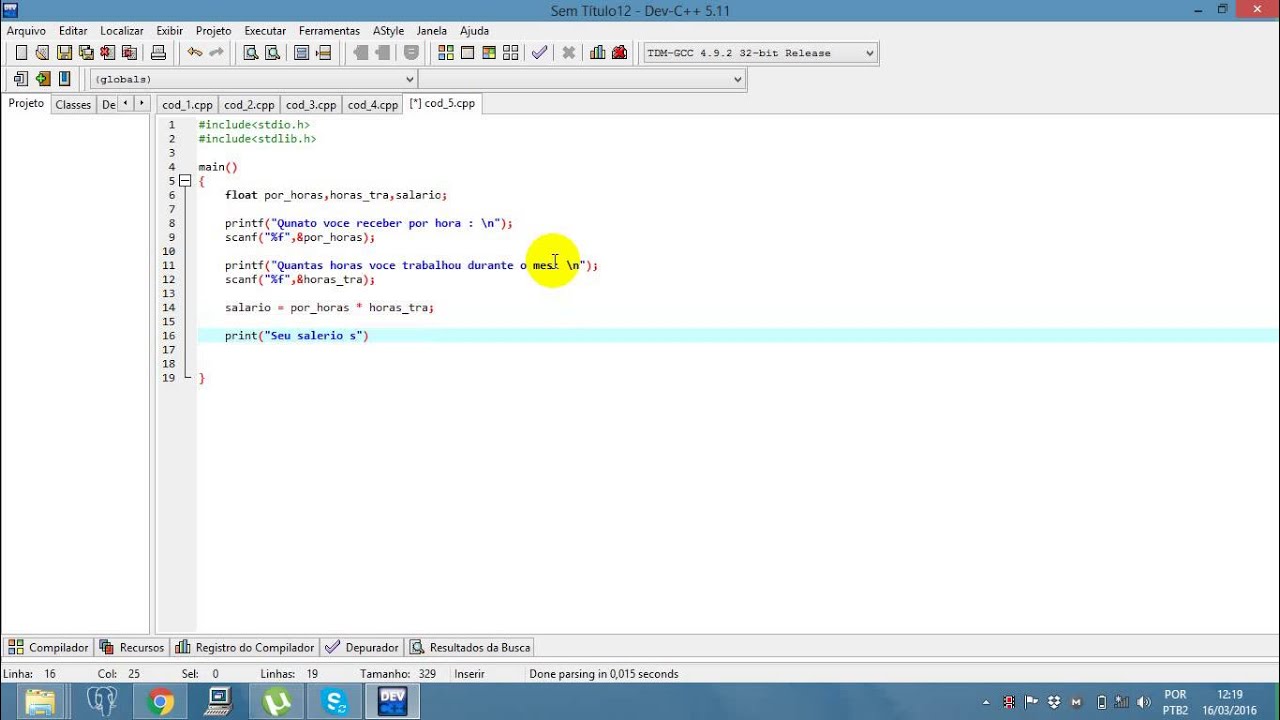Click the Run toolbar icon
Viewport: 1280px width, 720px height.
pyautogui.click(x=467, y=53)
